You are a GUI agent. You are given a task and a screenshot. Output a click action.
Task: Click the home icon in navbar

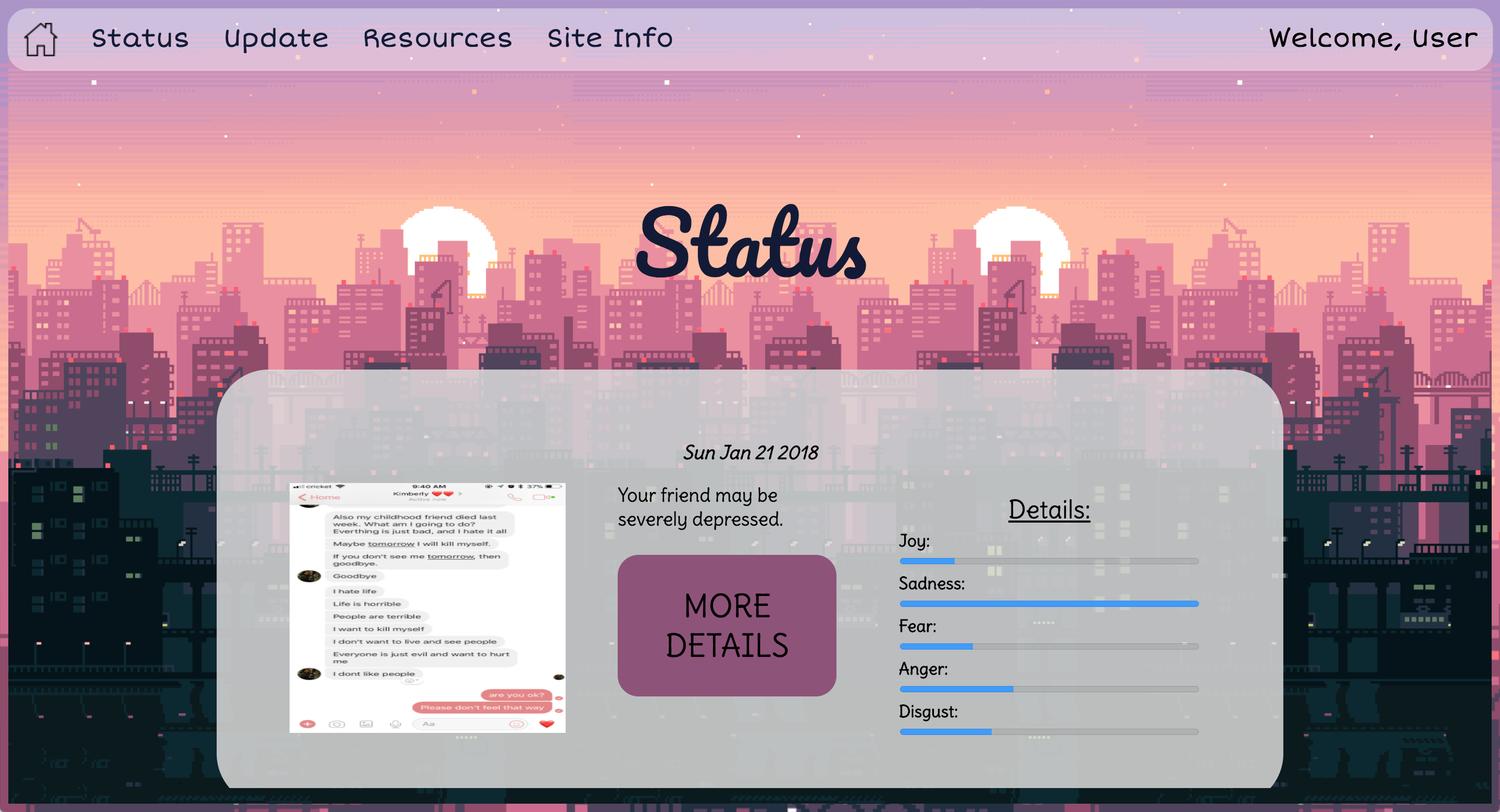pos(40,39)
